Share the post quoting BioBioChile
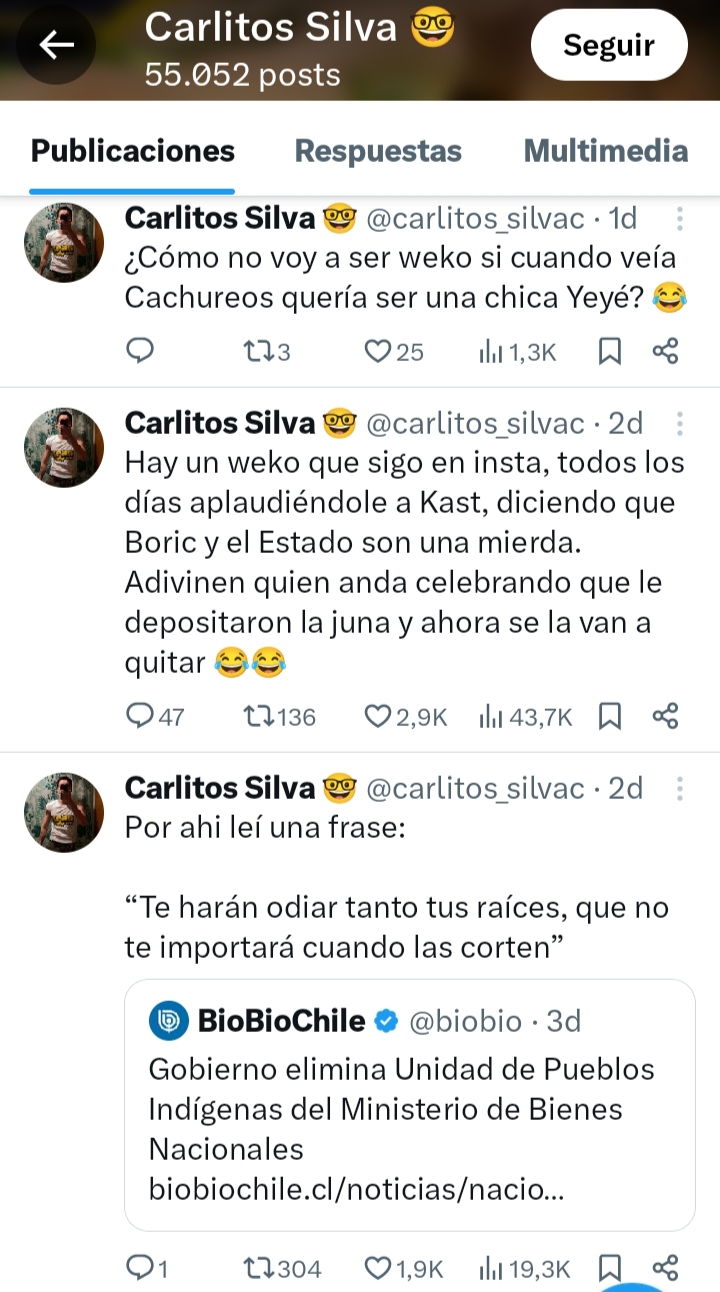 coord(665,1269)
